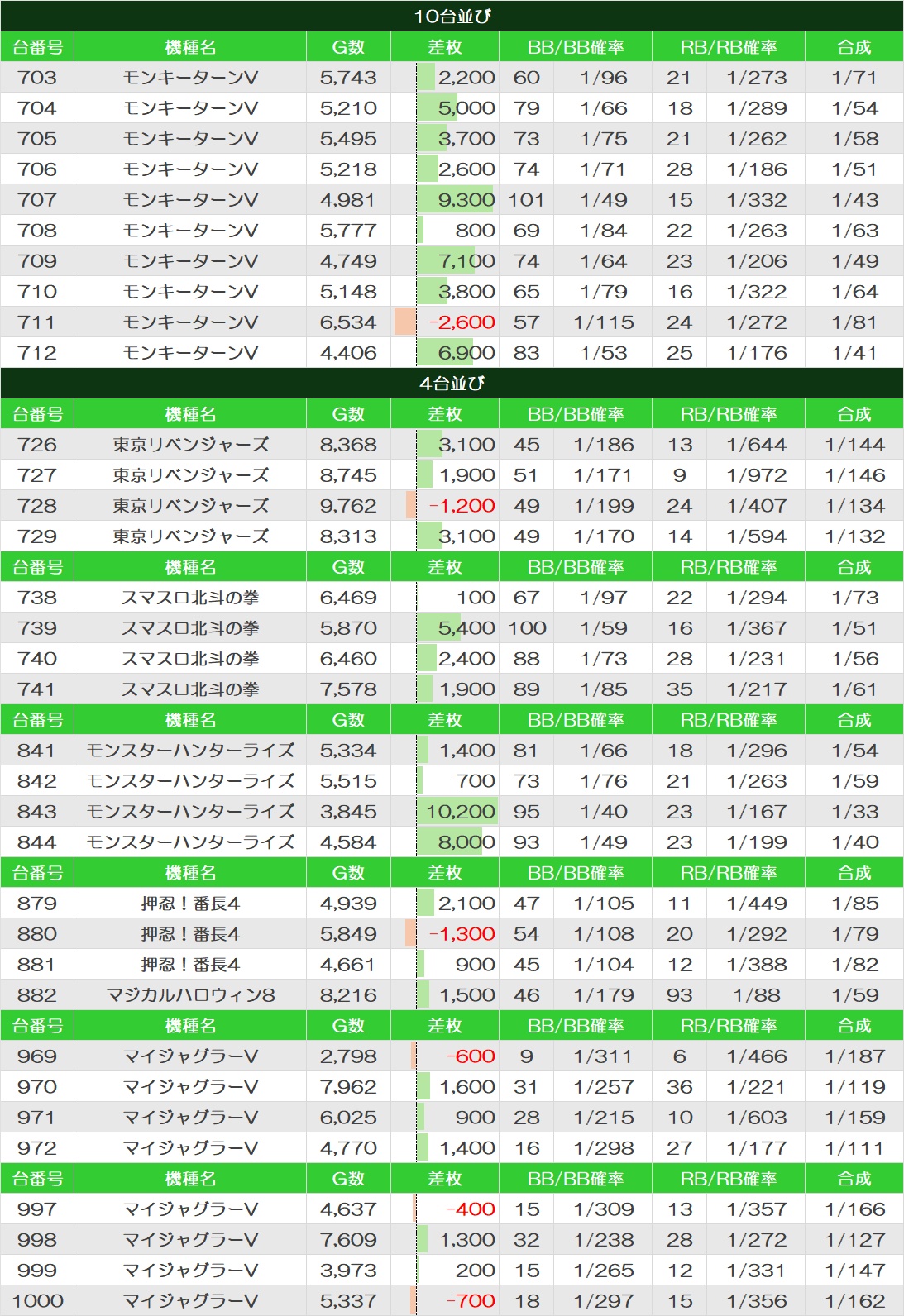Image resolution: width=904 pixels, height=1316 pixels.
Task: Click RB probability 1/972
Action: click(756, 475)
